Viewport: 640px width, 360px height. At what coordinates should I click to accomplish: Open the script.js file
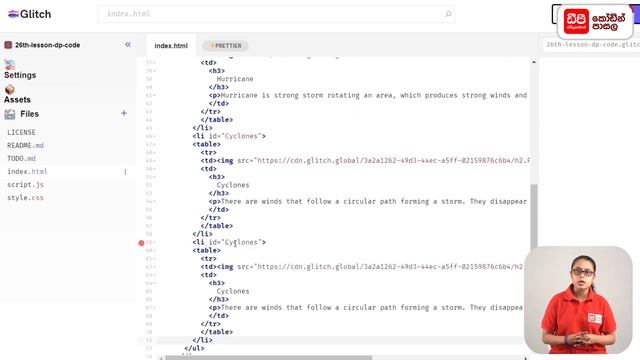point(25,184)
